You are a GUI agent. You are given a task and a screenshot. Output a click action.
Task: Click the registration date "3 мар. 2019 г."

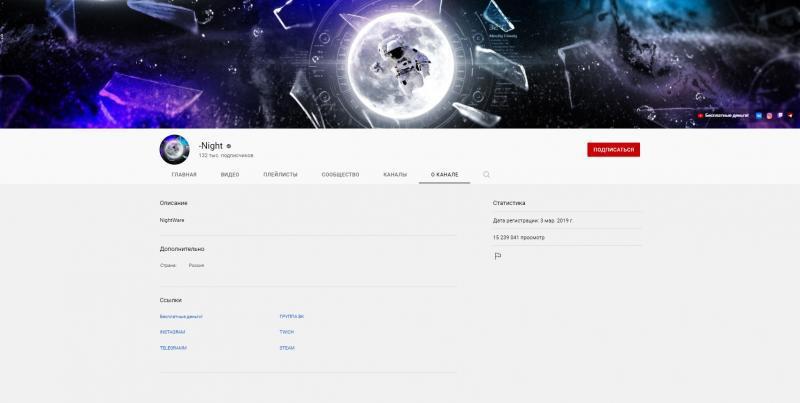pos(557,221)
